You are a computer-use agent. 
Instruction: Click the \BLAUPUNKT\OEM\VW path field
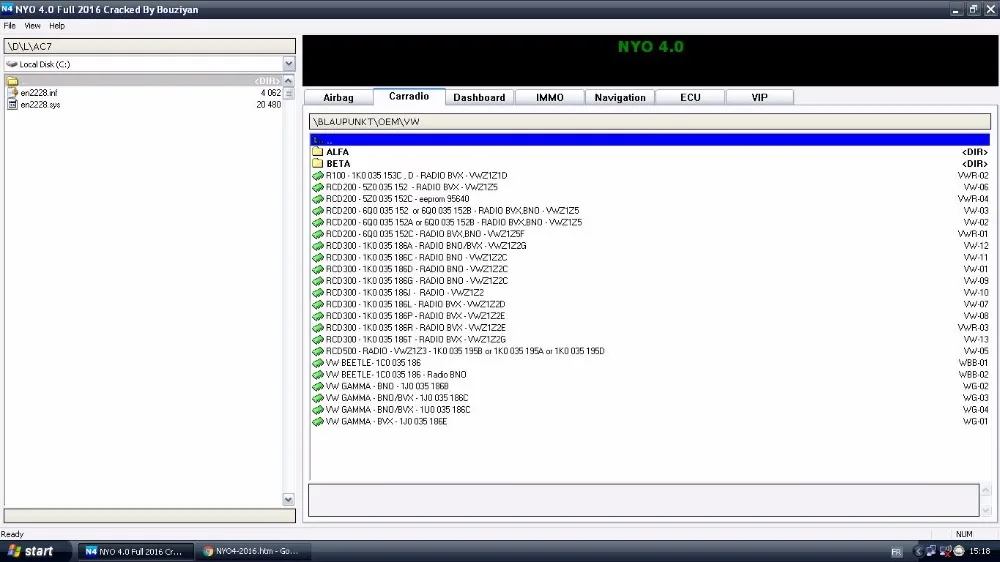[x=650, y=121]
